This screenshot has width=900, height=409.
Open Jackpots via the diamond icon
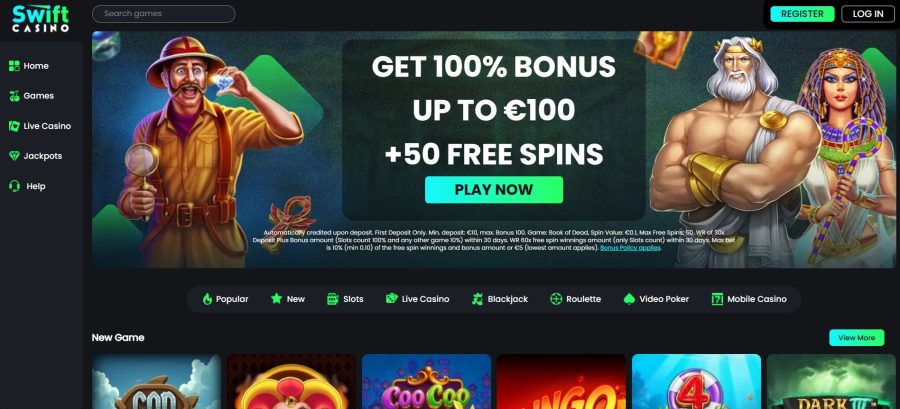click(14, 156)
